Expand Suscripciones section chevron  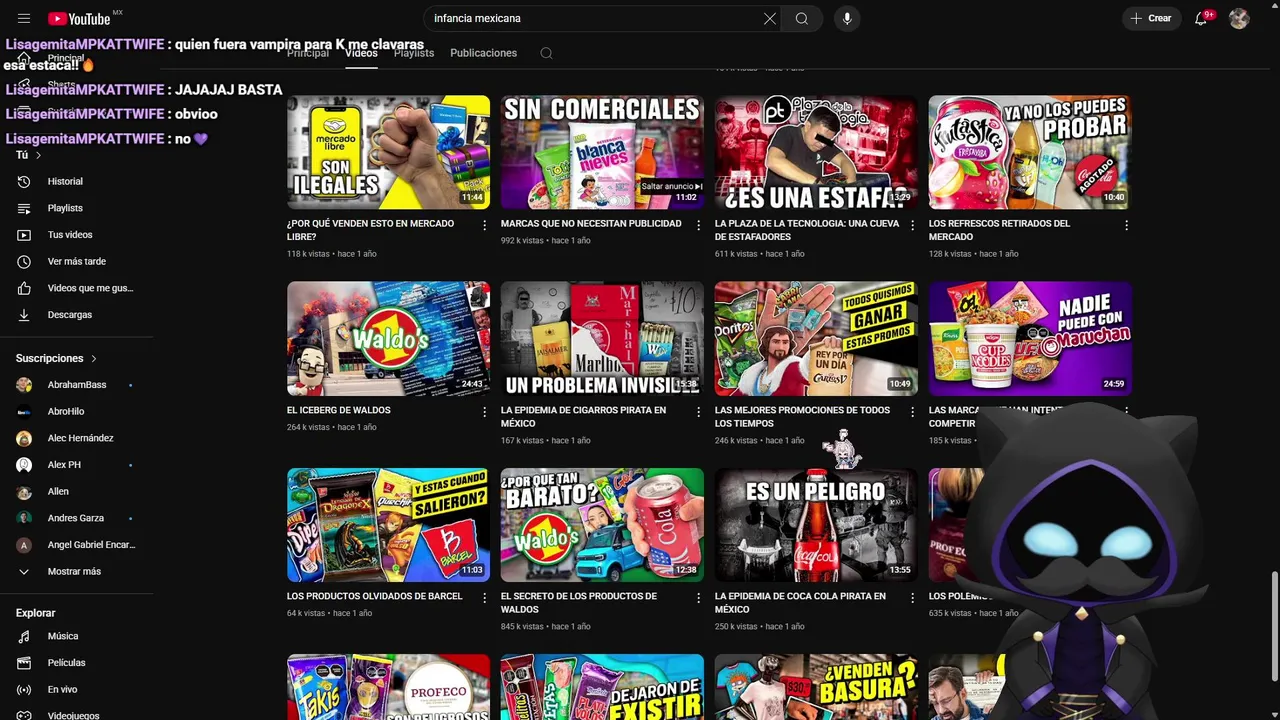pyautogui.click(x=94, y=358)
